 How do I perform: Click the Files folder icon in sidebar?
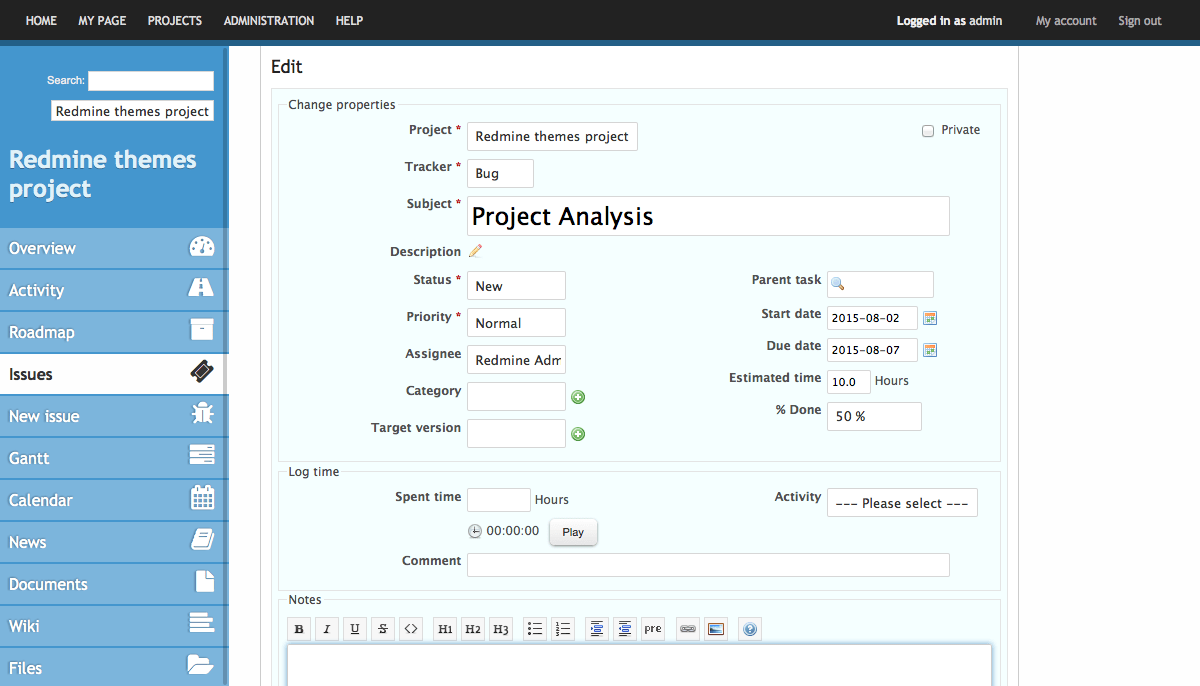pyautogui.click(x=201, y=664)
